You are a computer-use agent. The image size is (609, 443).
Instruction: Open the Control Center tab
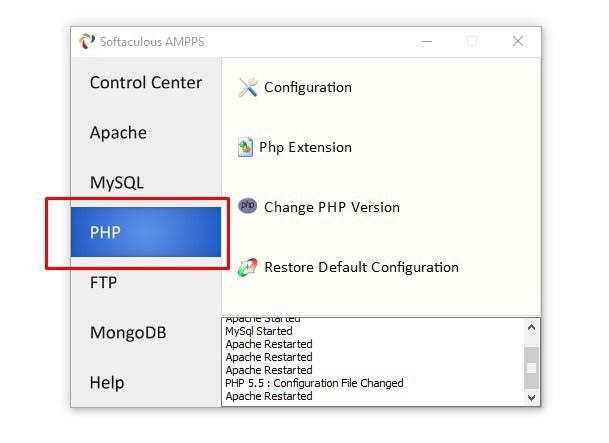pos(146,82)
